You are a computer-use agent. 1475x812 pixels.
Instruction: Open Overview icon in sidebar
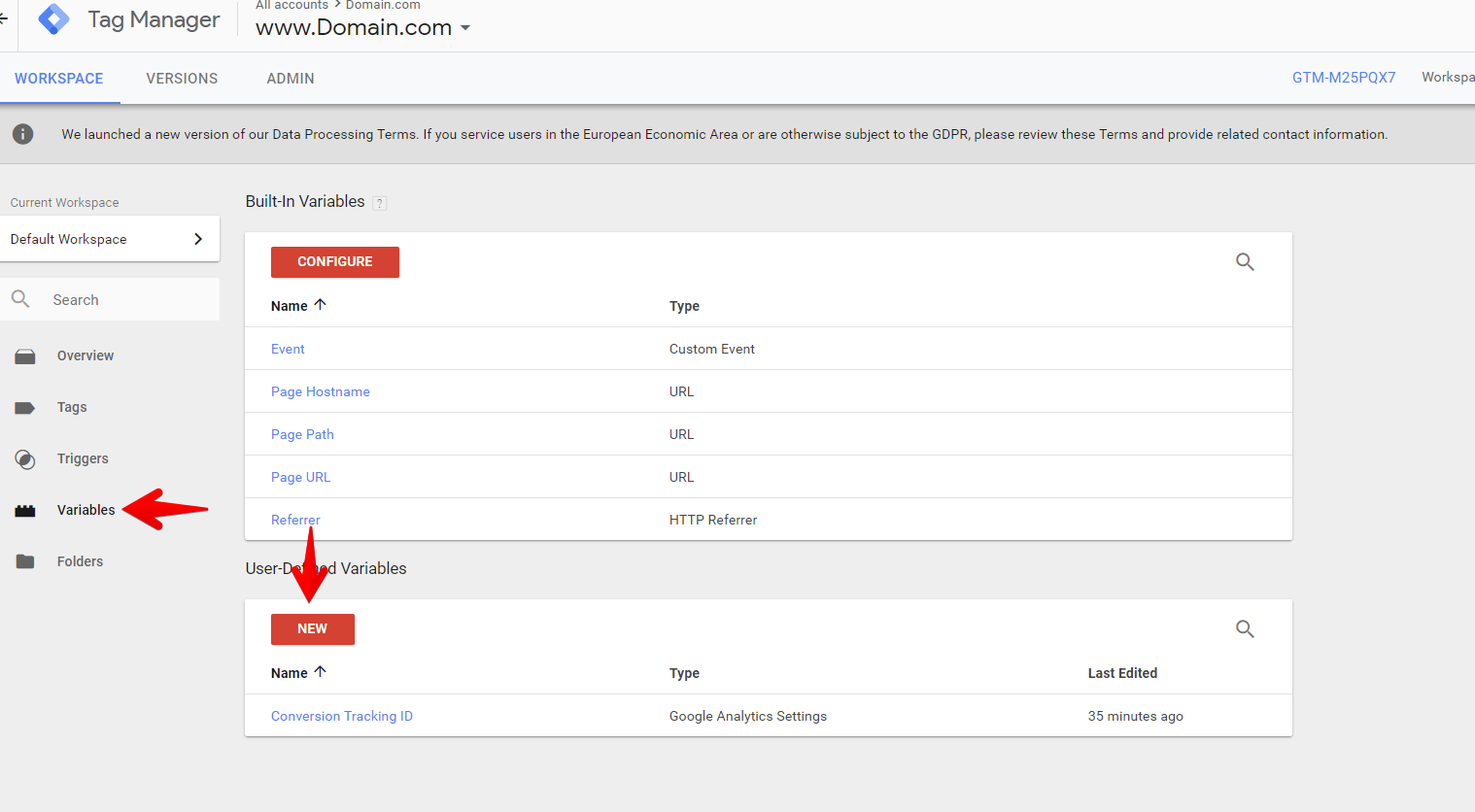(25, 356)
